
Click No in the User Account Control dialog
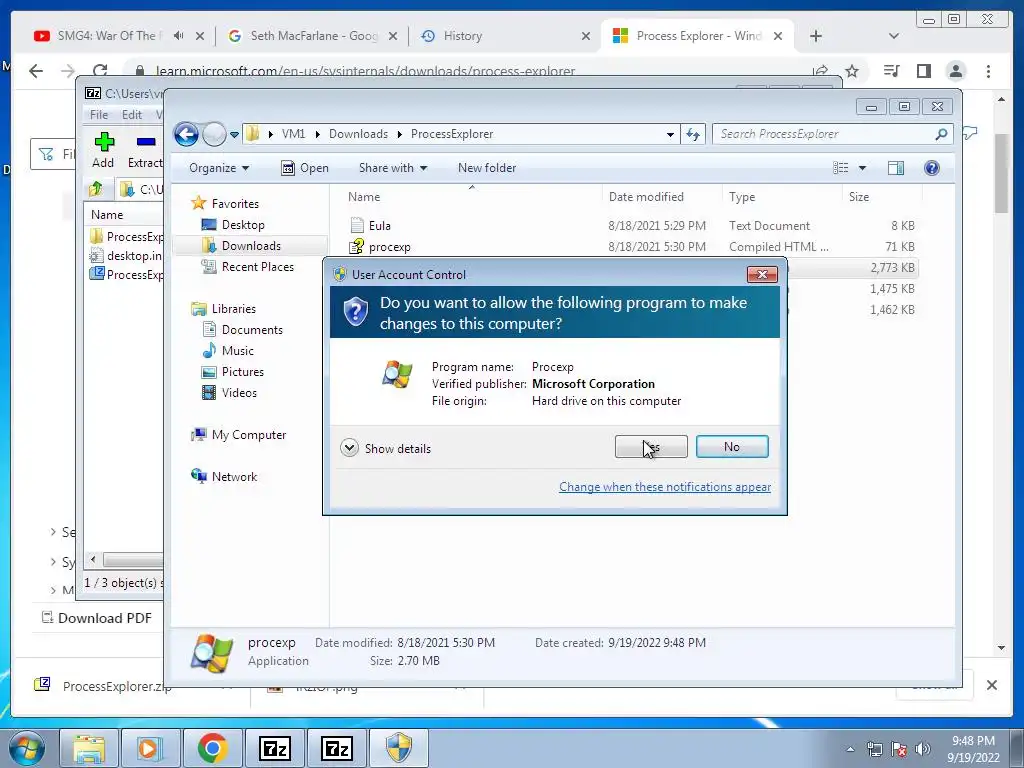[731, 447]
